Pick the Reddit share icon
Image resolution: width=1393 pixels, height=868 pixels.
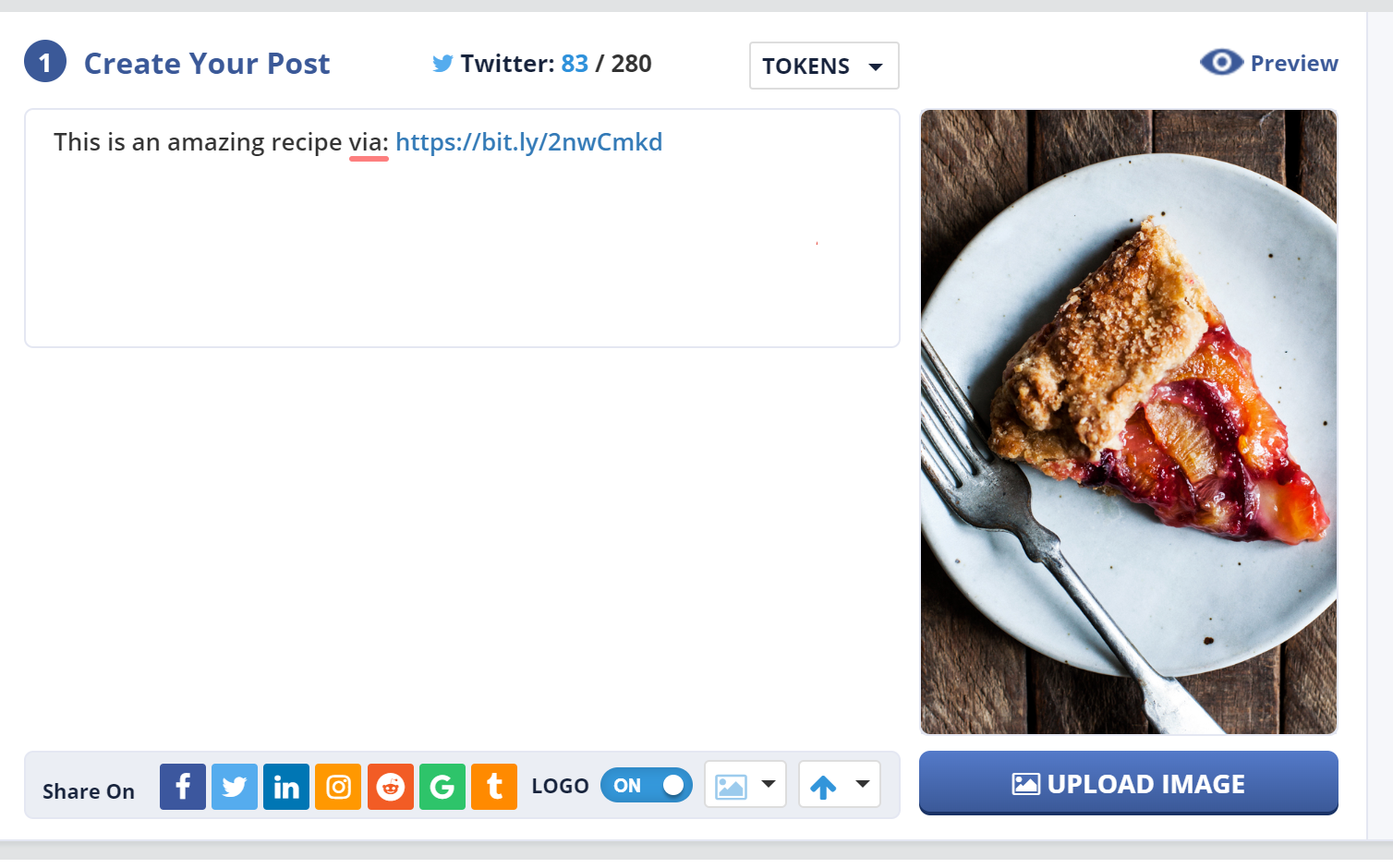(x=391, y=787)
